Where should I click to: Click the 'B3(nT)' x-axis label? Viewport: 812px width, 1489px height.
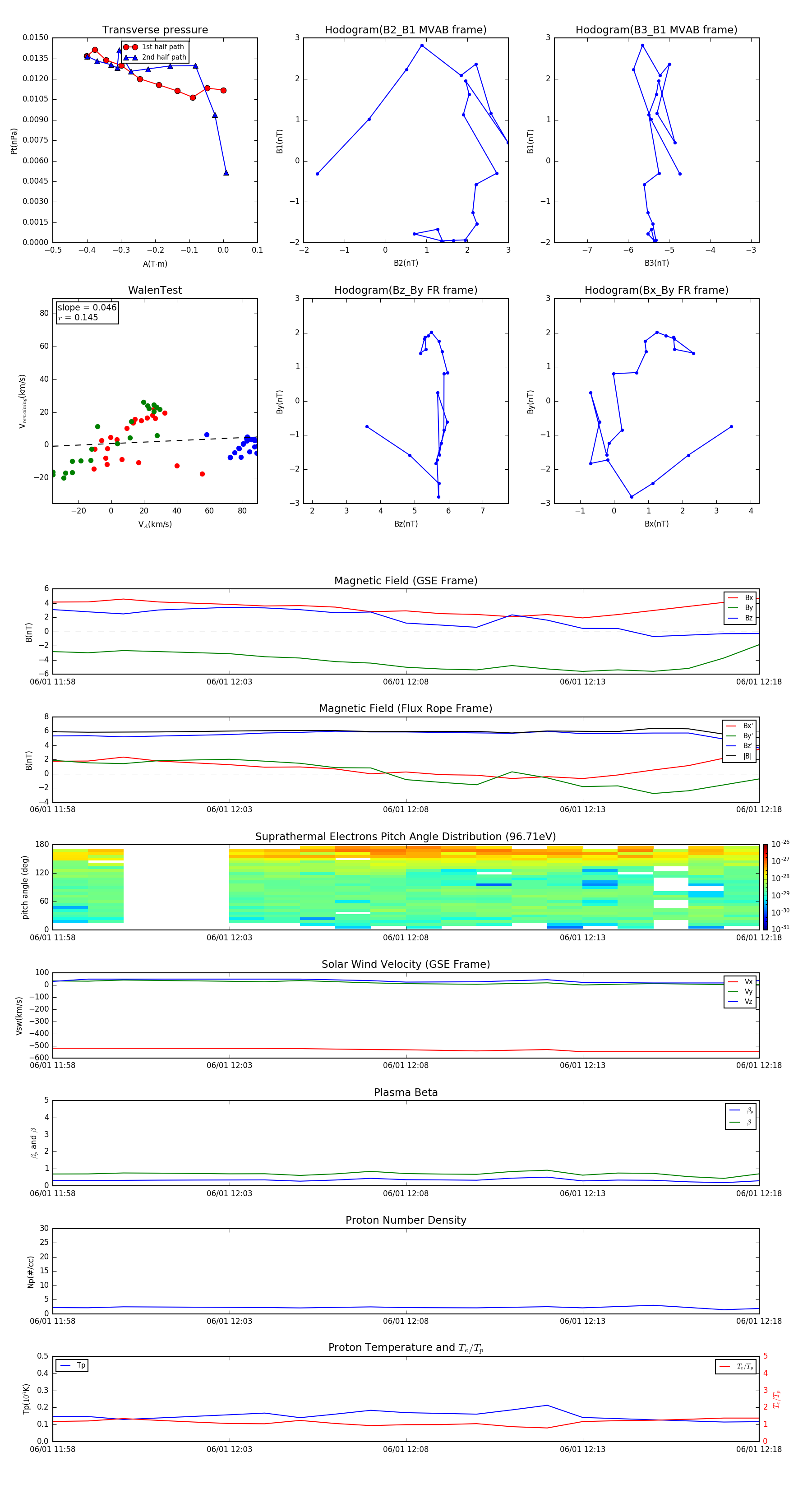click(656, 263)
